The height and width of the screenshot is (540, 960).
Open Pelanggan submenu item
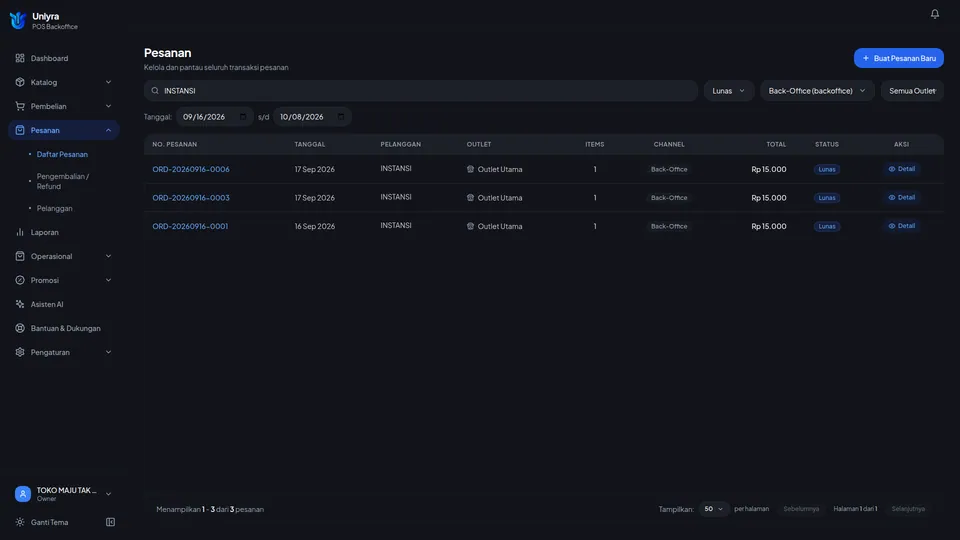point(54,208)
